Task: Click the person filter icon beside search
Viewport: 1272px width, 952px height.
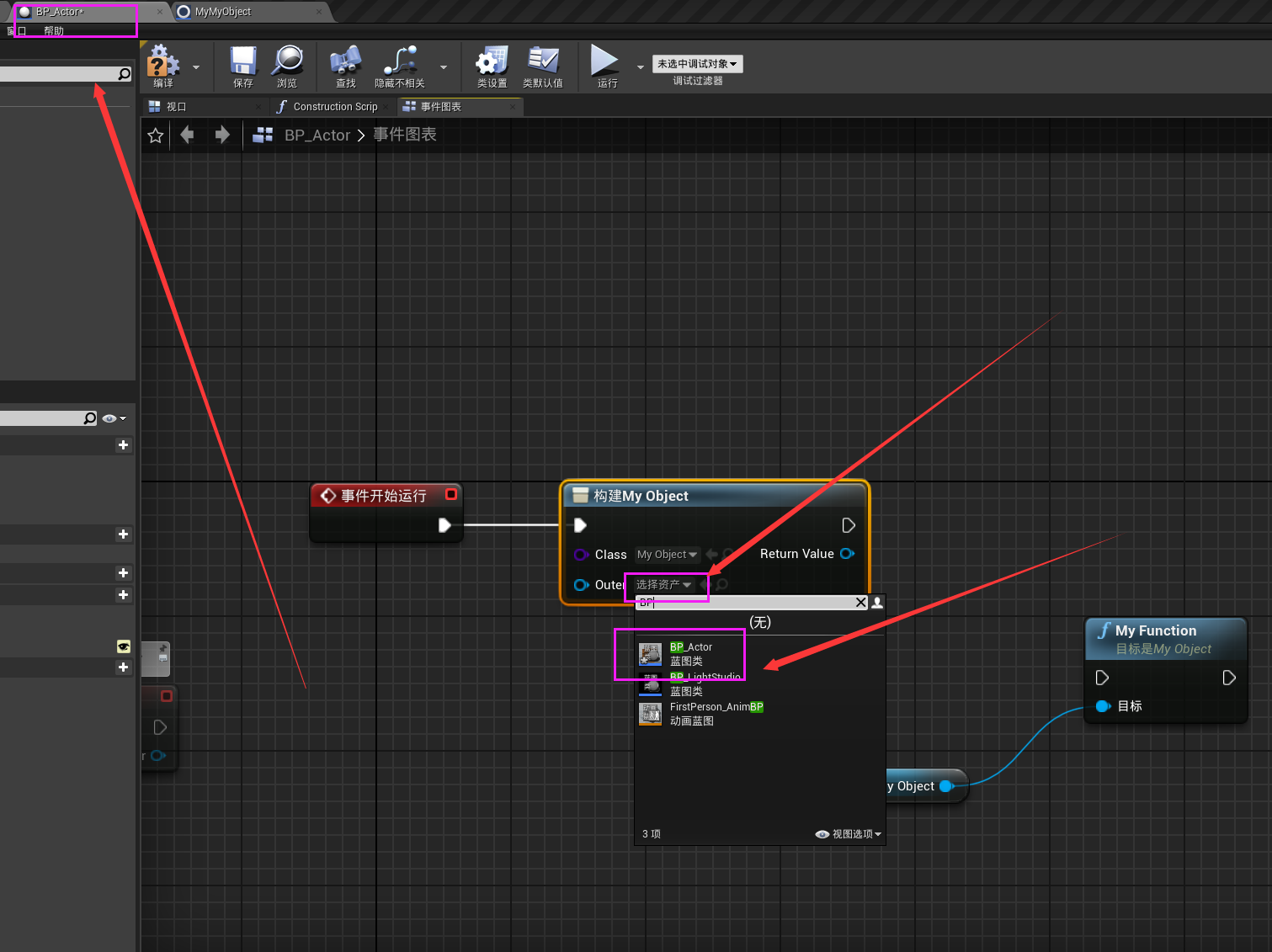Action: pos(877,603)
